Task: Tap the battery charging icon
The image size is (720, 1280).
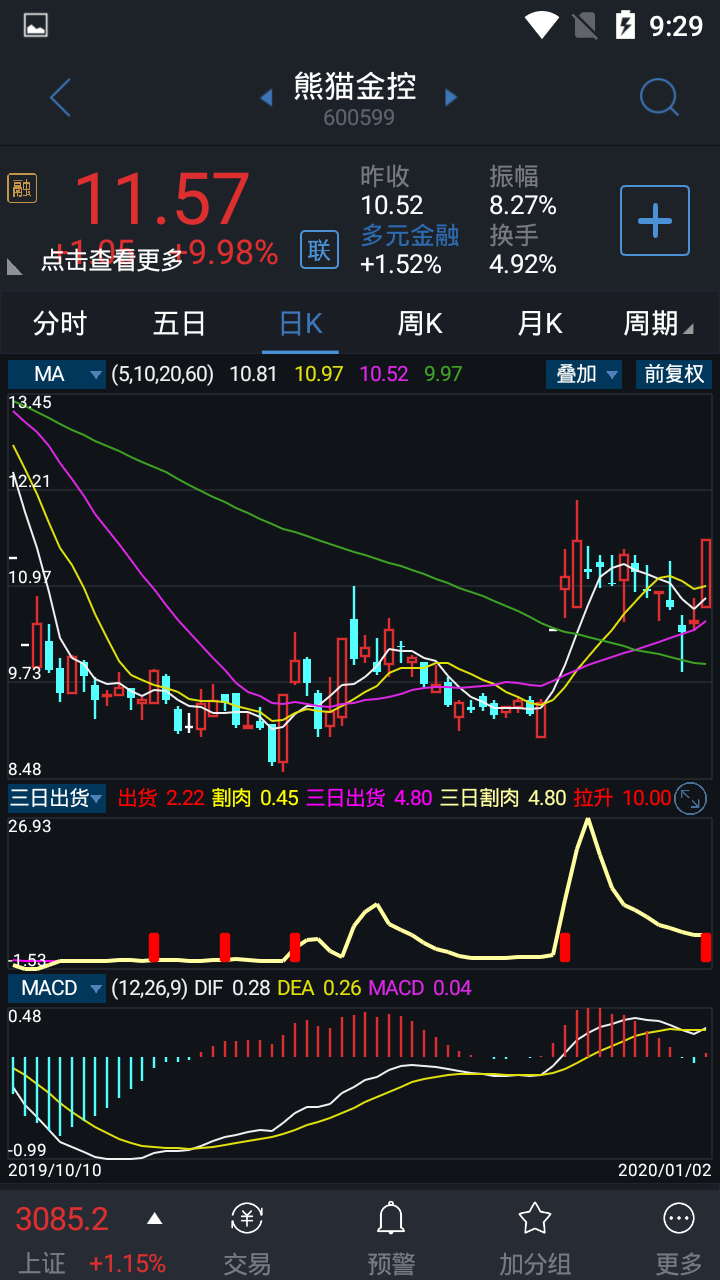Action: pyautogui.click(x=625, y=25)
